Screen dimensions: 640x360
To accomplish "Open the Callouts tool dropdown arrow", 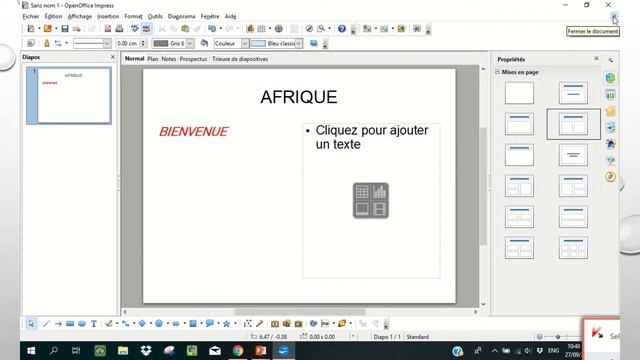I will (218, 324).
